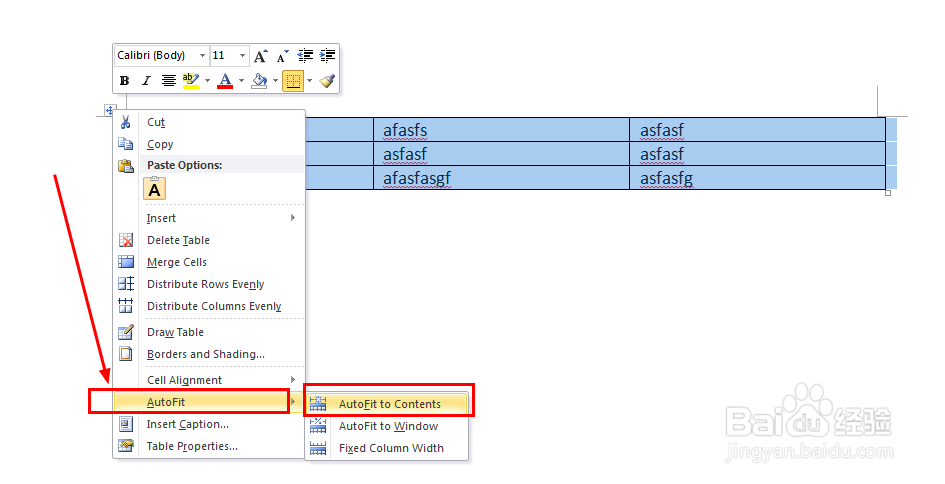Click the Format Painter brush icon
This screenshot has width=945, height=484.
point(327,81)
